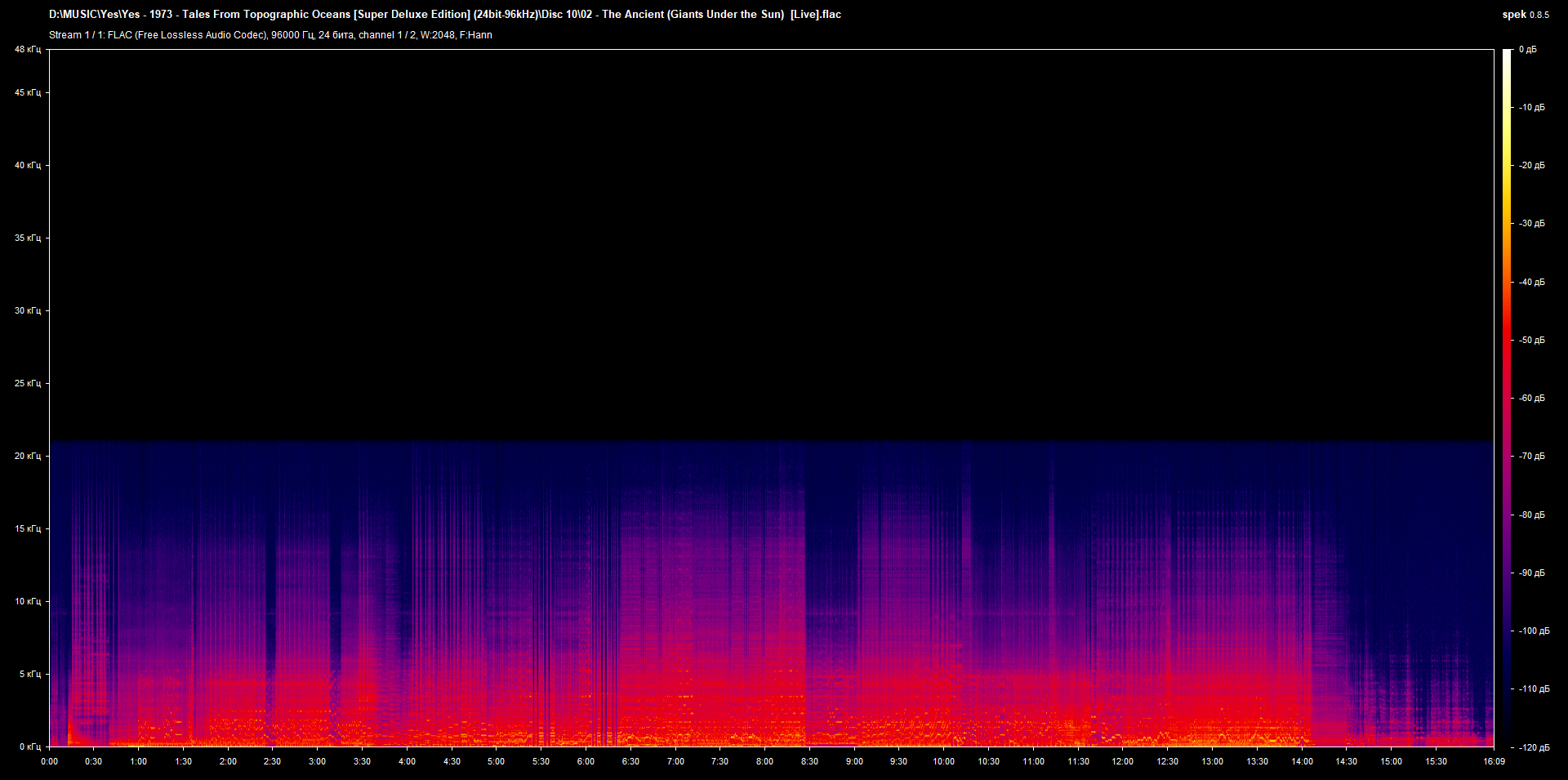Click the 48 кГц frequency axis label
The image size is (1568, 780).
pos(28,49)
